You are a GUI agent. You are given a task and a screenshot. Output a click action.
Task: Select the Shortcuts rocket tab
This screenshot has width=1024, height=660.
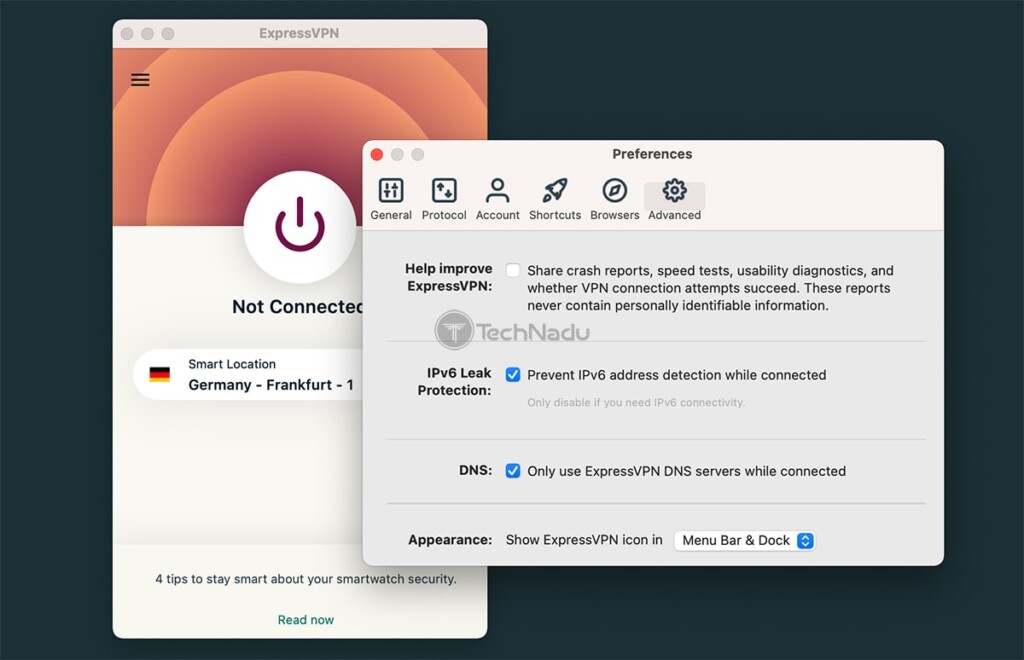coord(554,199)
